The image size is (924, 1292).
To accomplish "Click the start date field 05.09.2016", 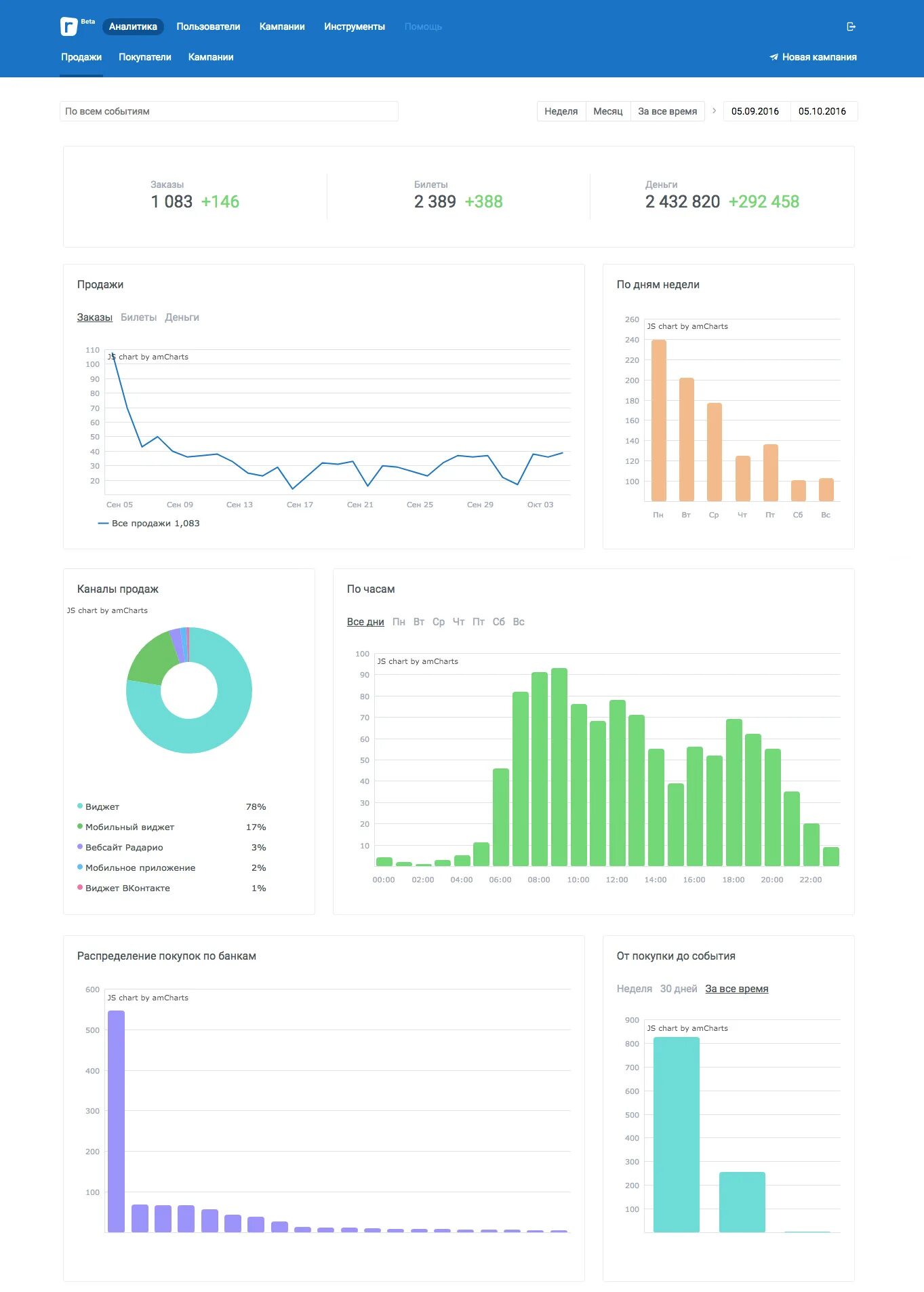I will tap(755, 111).
